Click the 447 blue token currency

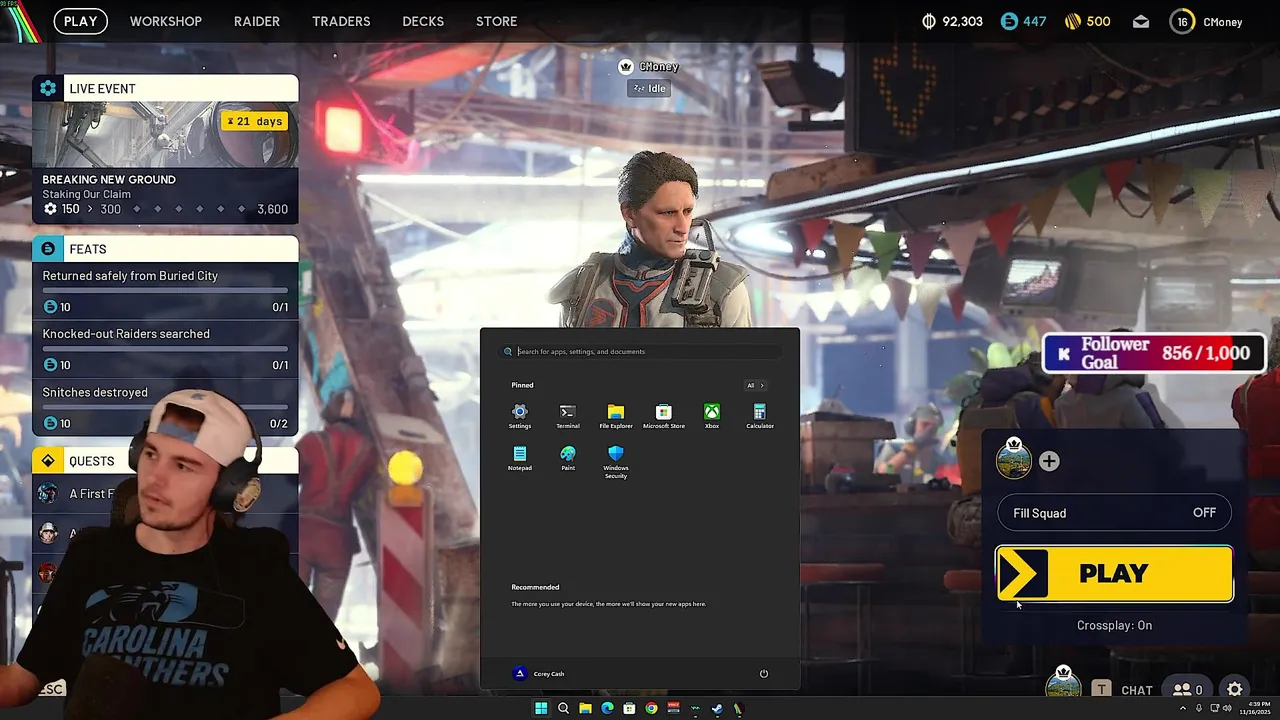(x=1023, y=21)
